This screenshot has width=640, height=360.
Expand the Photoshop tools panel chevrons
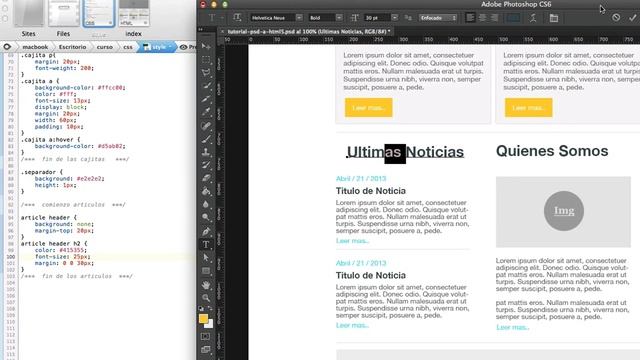coord(200,29)
